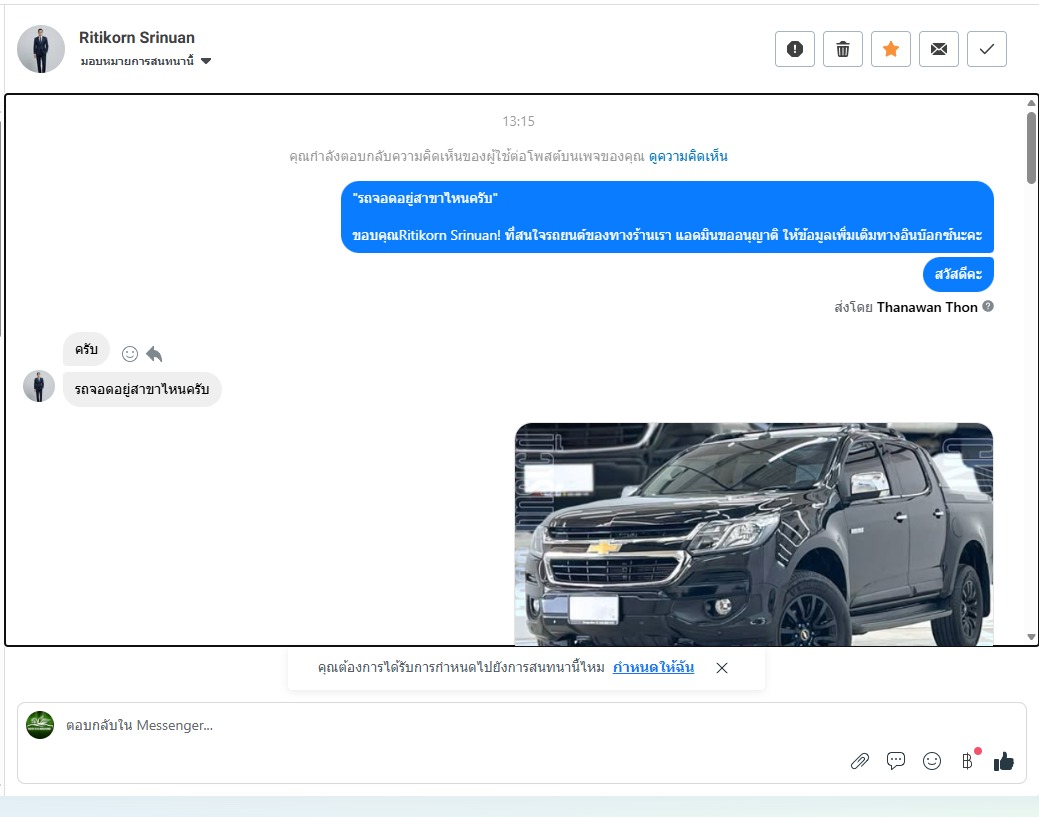The width and height of the screenshot is (1039, 817).
Task: Click the scrollbar down arrow
Action: 1031,637
